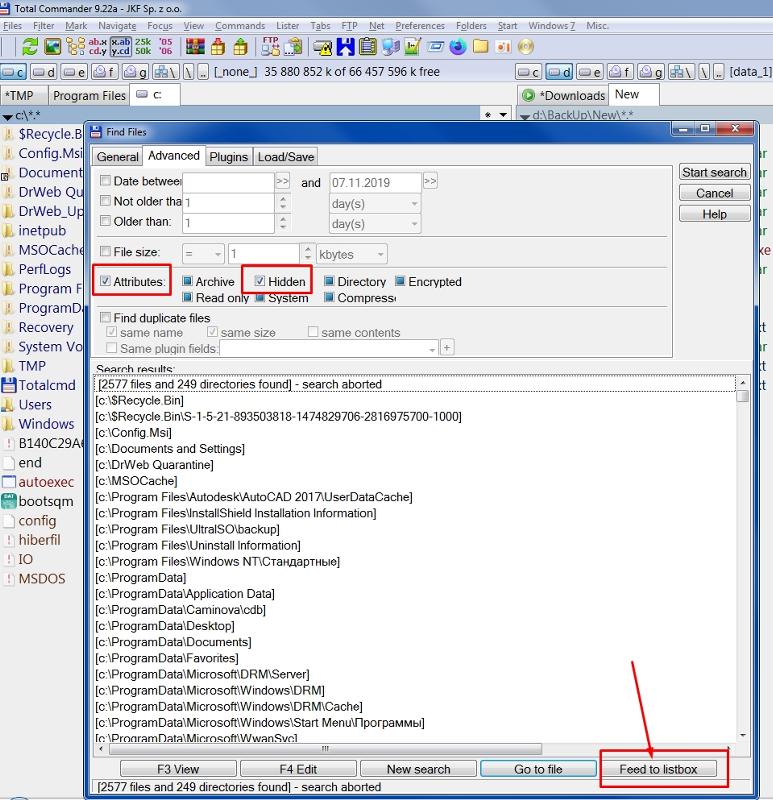Toggle the Encrypted attribute checkbox
773x800 pixels.
[x=401, y=281]
